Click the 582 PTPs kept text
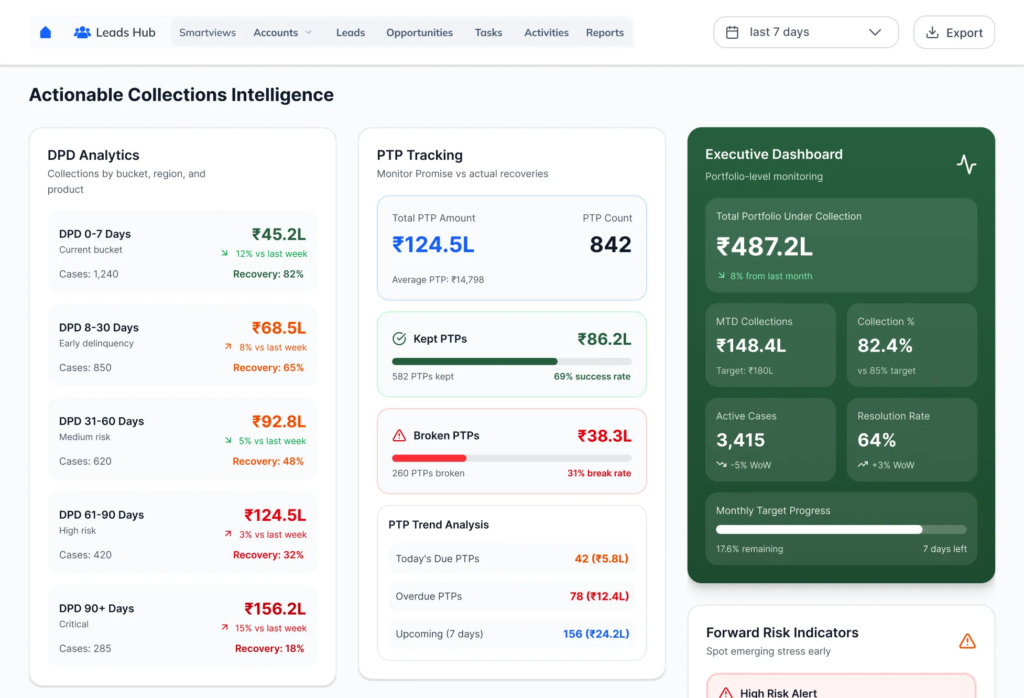 pos(423,376)
